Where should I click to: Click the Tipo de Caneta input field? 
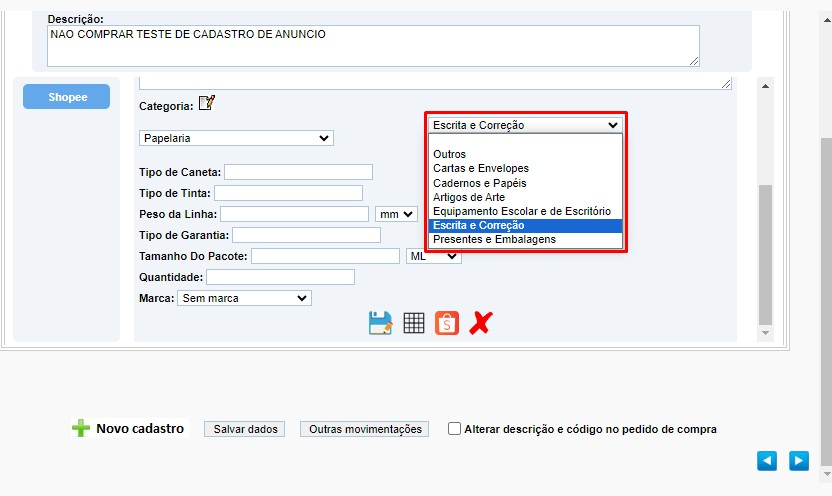tap(298, 172)
